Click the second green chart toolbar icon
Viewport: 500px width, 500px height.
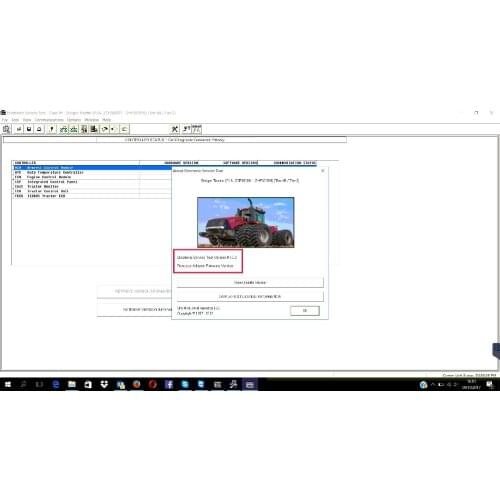click(74, 129)
